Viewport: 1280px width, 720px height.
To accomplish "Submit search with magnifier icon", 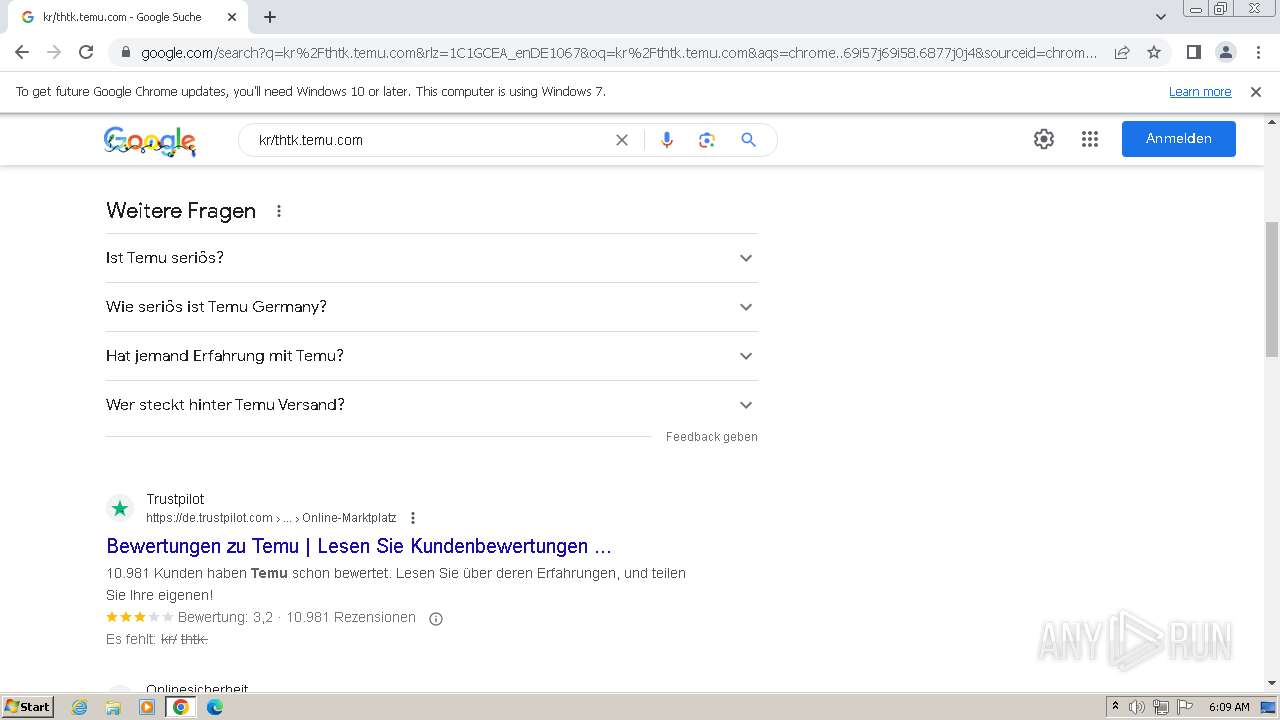I will (748, 140).
